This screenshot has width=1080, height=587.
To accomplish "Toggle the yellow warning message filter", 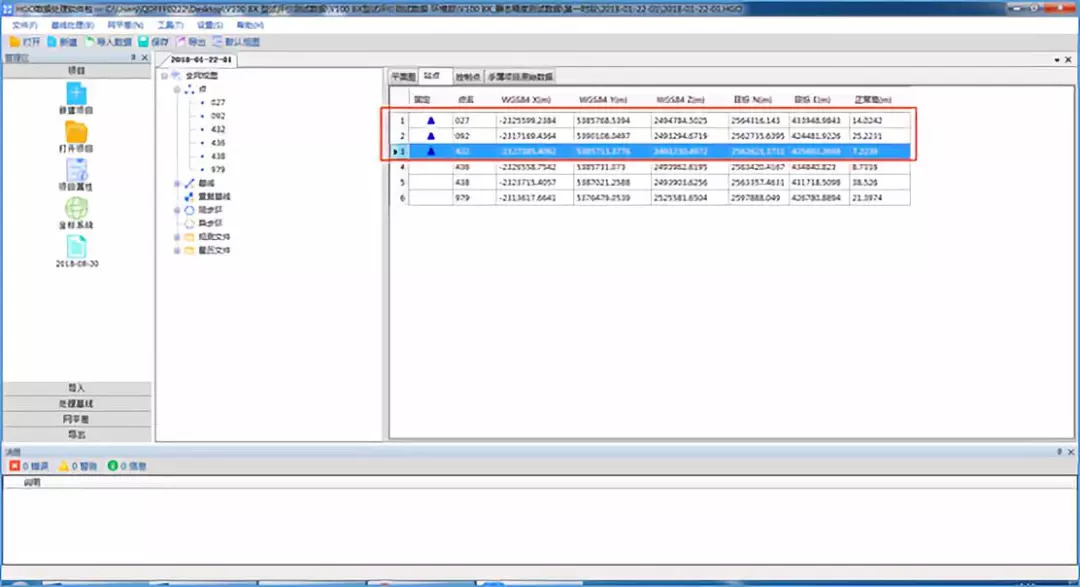I will [x=76, y=466].
